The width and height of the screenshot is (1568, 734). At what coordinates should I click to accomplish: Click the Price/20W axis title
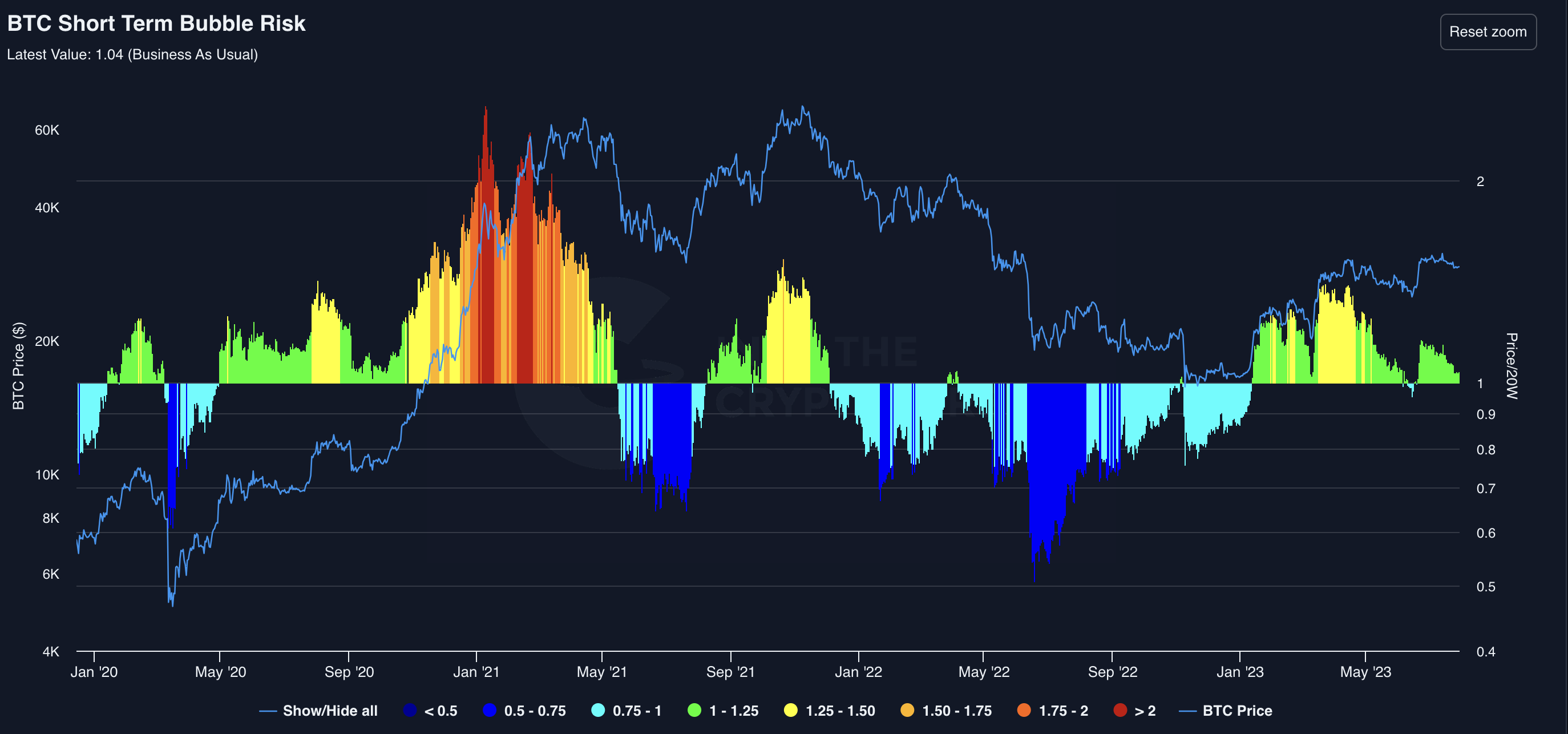(1512, 365)
